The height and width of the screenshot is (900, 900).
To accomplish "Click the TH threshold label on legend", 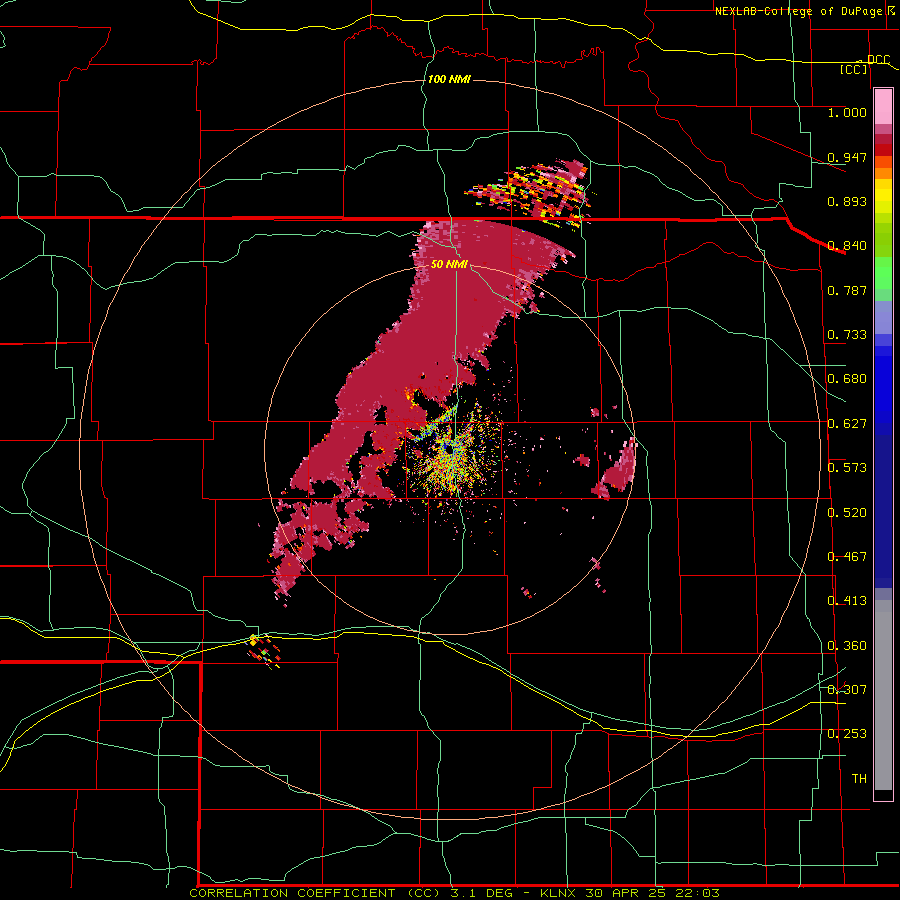I will click(859, 779).
